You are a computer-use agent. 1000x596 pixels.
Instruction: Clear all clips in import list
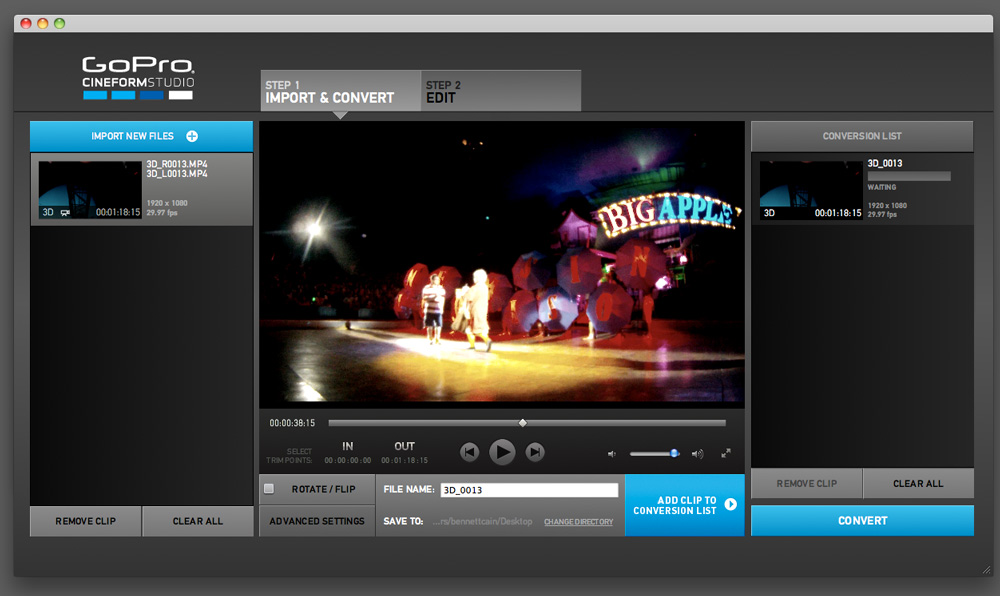[198, 521]
